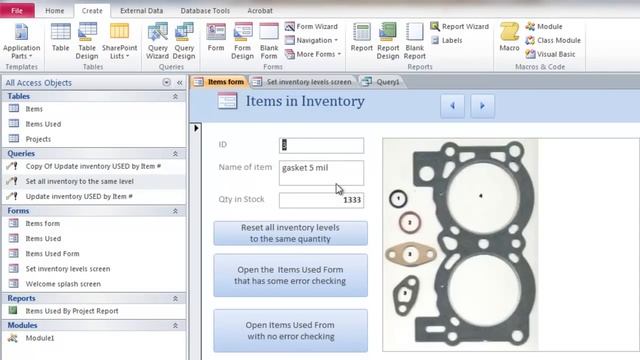Start the Form Wizard
640x360 pixels.
[311, 27]
